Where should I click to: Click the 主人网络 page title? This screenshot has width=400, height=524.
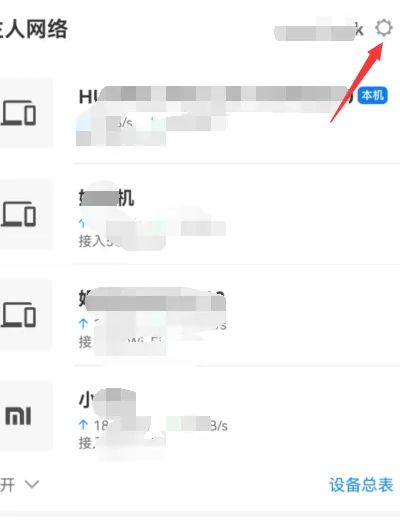click(x=34, y=29)
